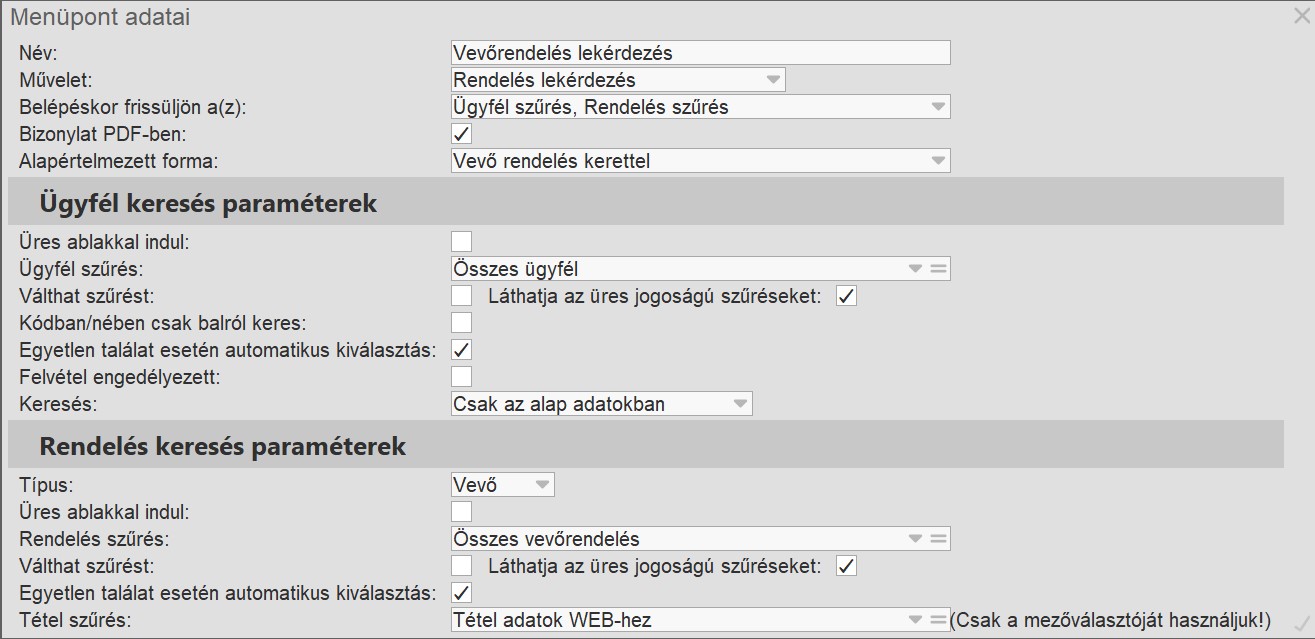The width and height of the screenshot is (1315, 639).
Task: Click Rendelés keresés paraméterek section header
Action: 222,446
